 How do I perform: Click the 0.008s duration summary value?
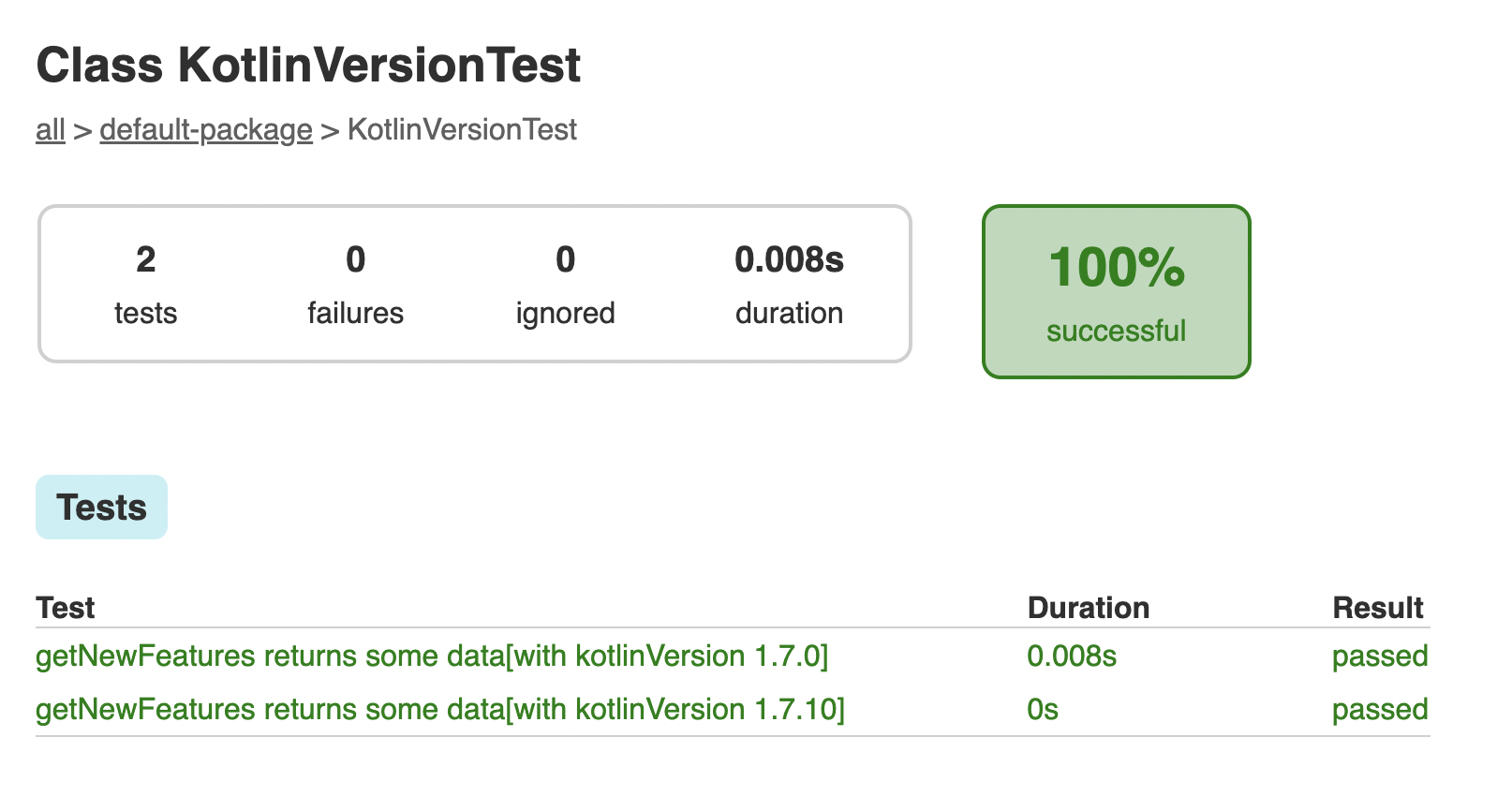tap(789, 259)
